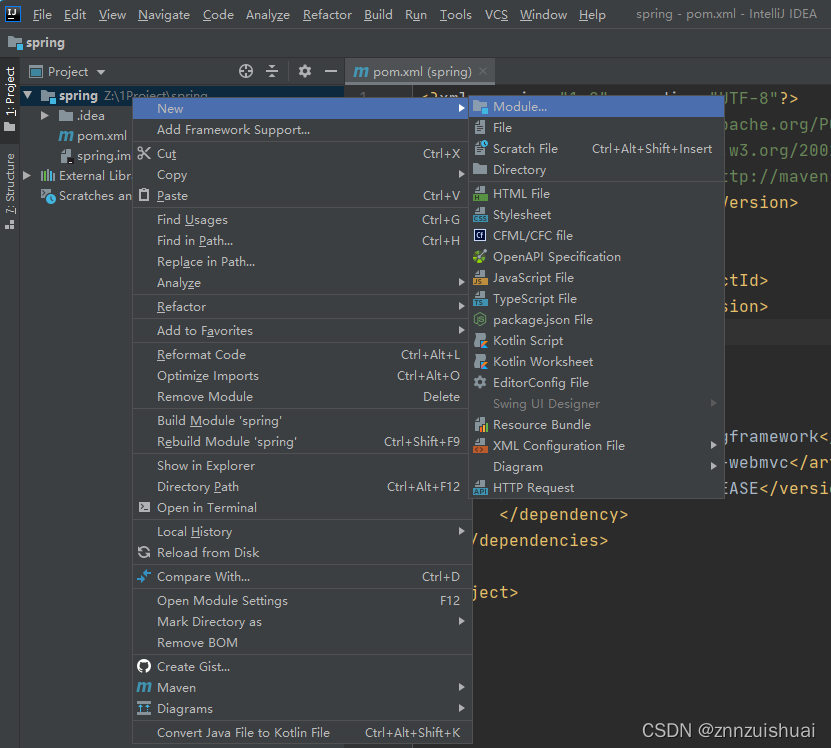
Task: Click Find in Path...
Action: pyautogui.click(x=302, y=241)
